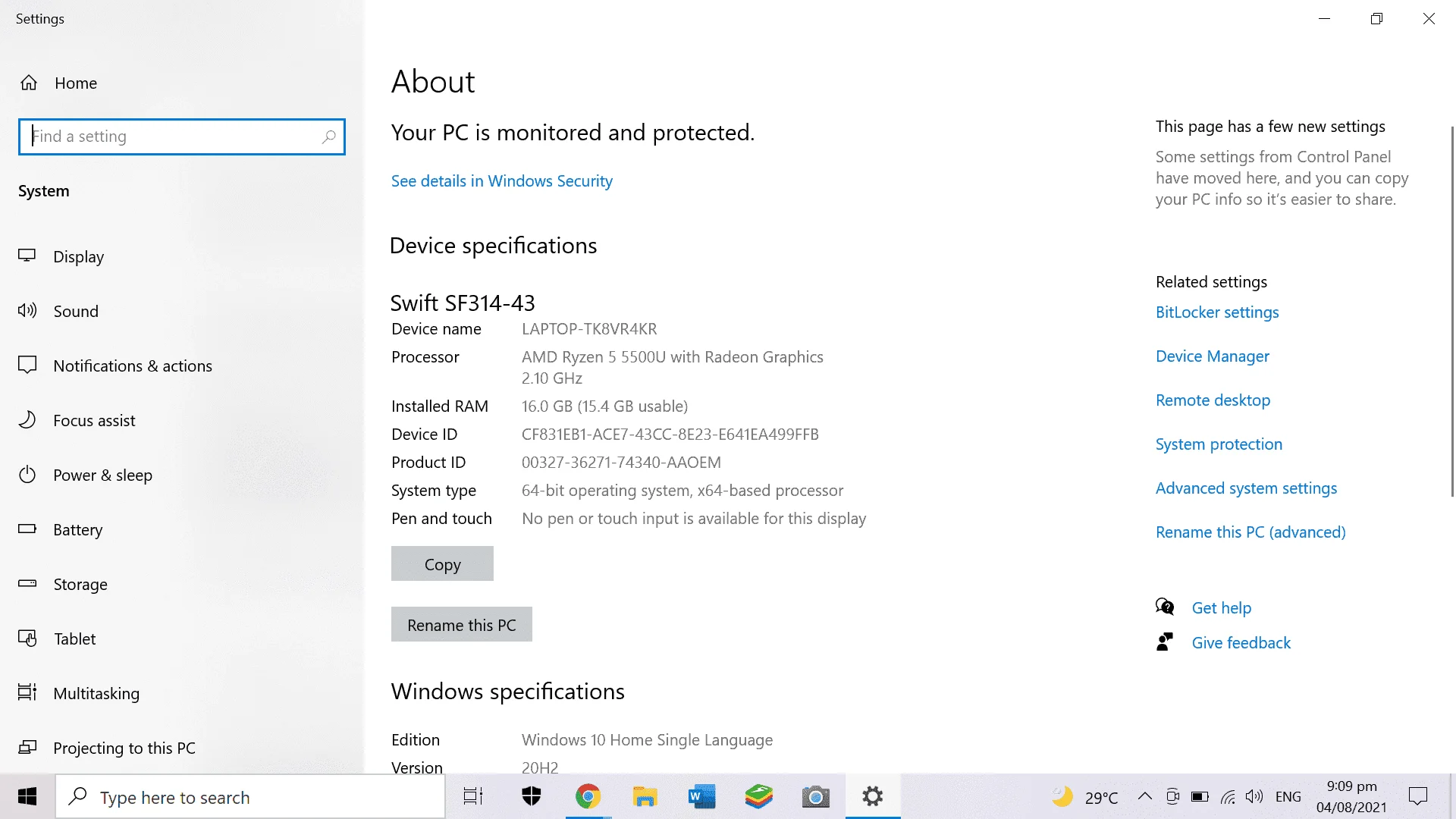Click the volume tray icon
The height and width of the screenshot is (819, 1456).
tap(1254, 796)
